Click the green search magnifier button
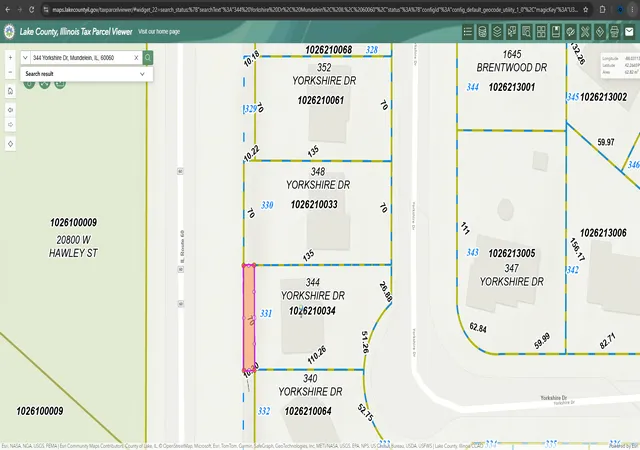This screenshot has width=640, height=450. point(148,58)
